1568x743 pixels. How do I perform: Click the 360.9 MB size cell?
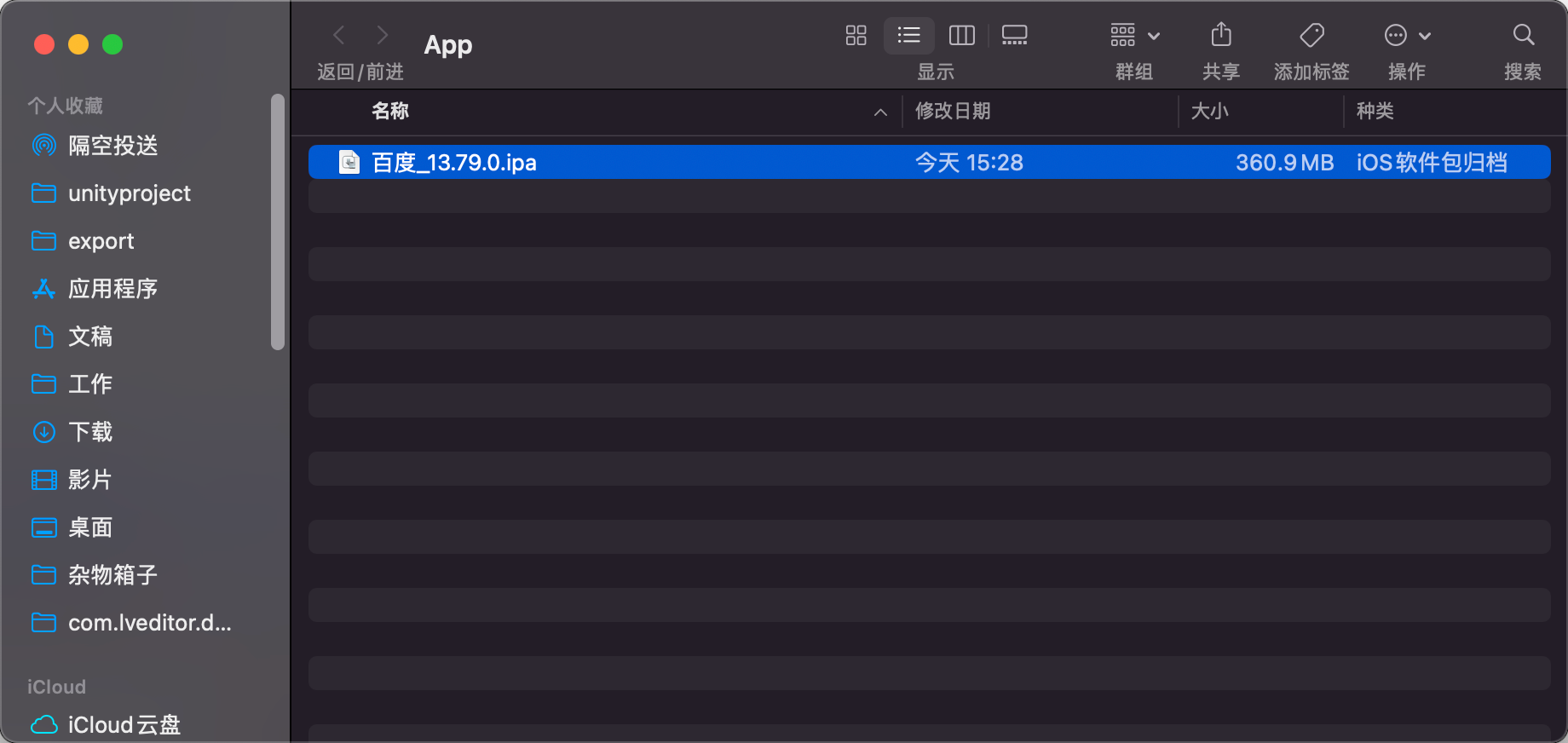click(x=1284, y=162)
